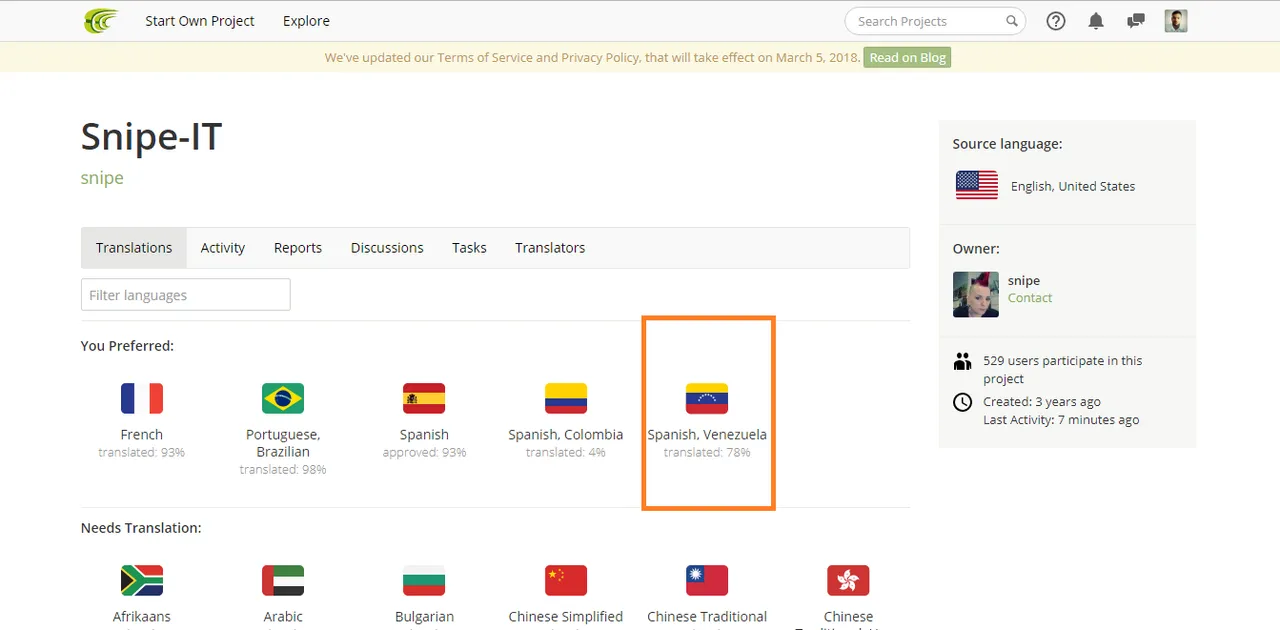Image resolution: width=1280 pixels, height=630 pixels.
Task: Select the Spain flag icon
Action: point(424,398)
